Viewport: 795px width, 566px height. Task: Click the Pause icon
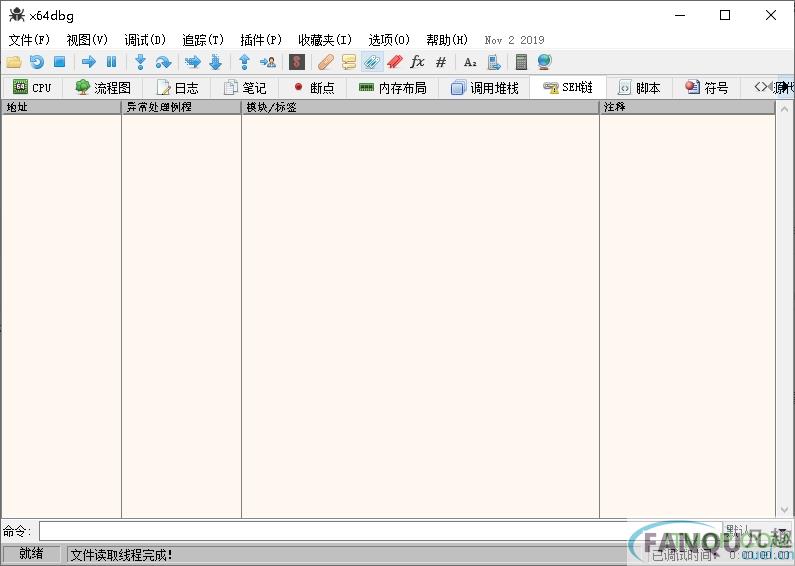point(112,62)
